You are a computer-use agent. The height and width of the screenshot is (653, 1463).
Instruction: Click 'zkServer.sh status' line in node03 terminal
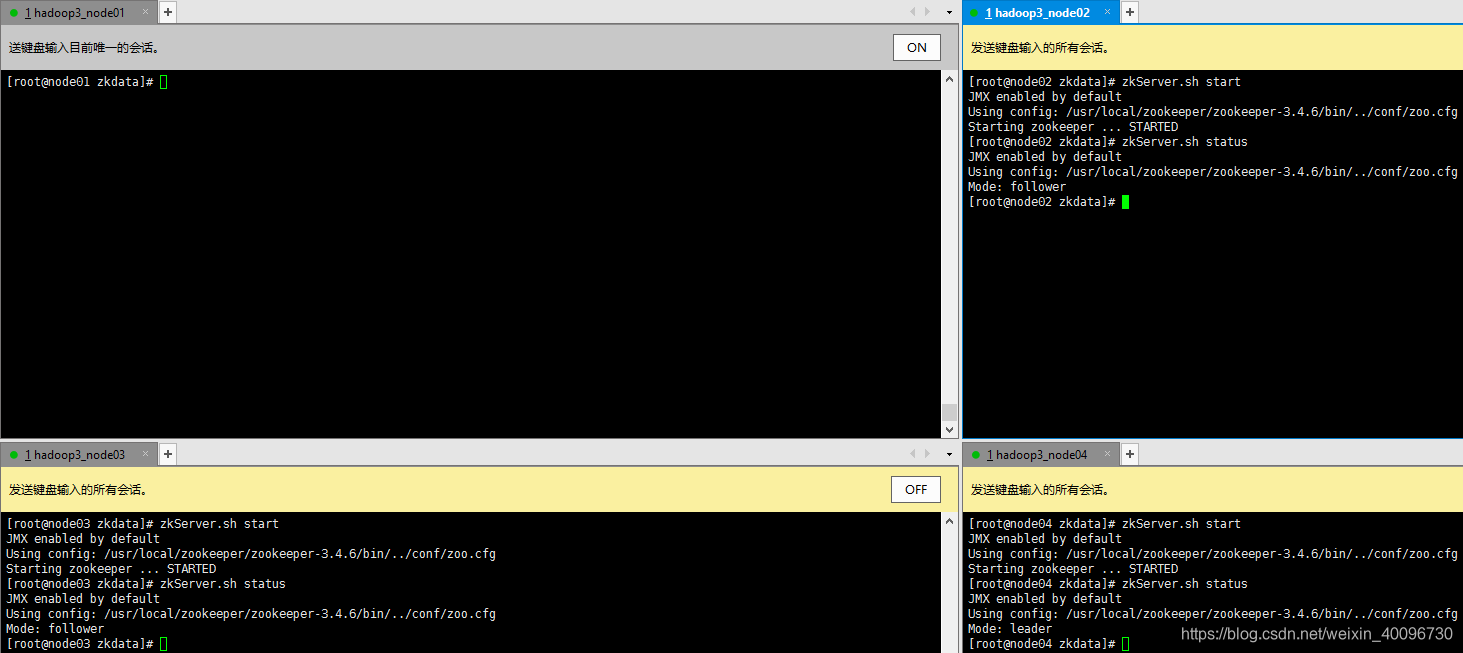coord(145,584)
